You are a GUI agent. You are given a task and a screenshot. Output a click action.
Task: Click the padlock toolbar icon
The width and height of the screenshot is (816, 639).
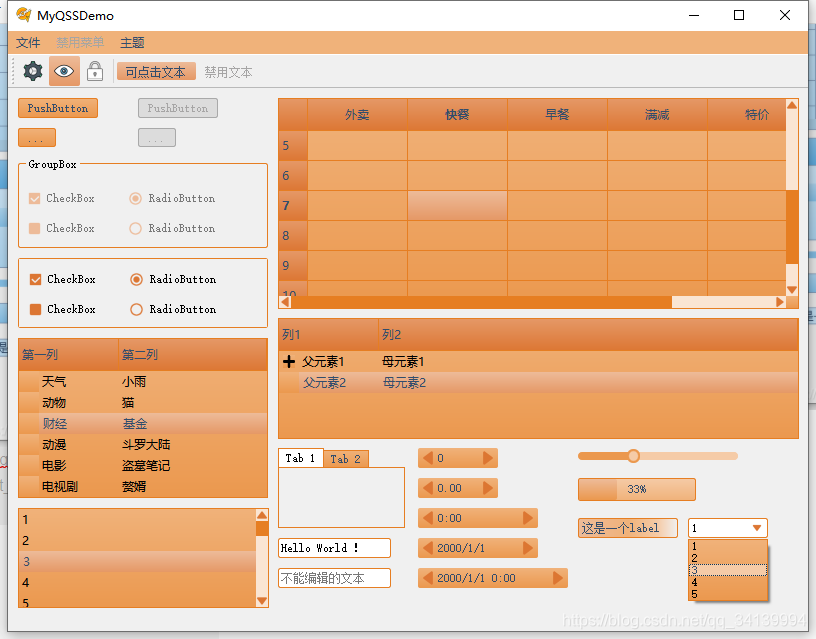95,71
